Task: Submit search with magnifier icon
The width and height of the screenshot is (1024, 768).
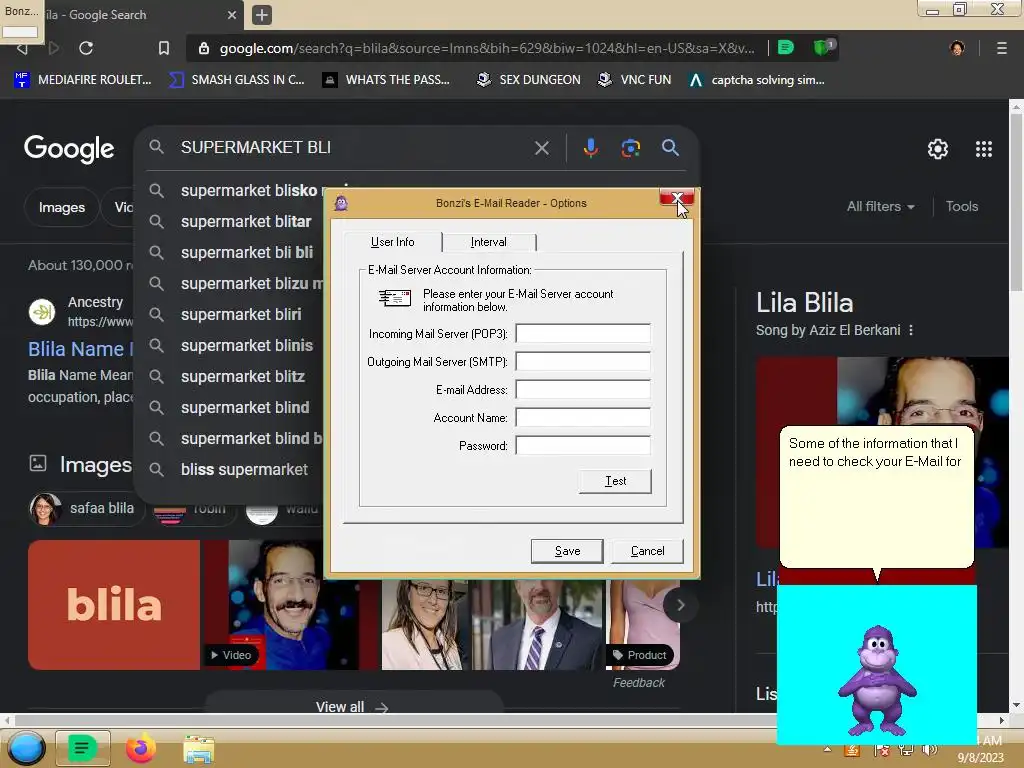Action: click(670, 148)
